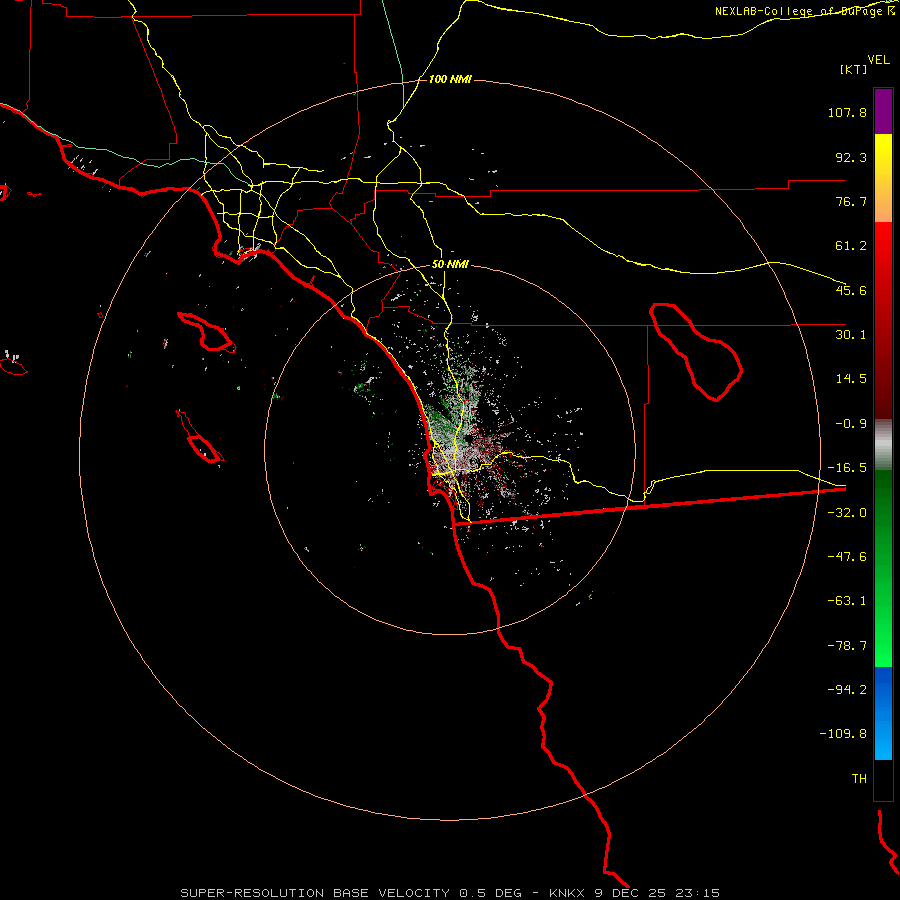The height and width of the screenshot is (900, 900).
Task: Click the 107.8 velocity scale value
Action: tap(847, 112)
